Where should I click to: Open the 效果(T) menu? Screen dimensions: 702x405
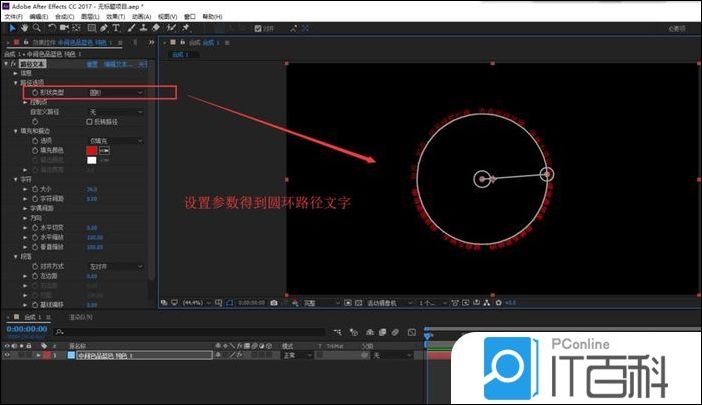click(x=116, y=17)
